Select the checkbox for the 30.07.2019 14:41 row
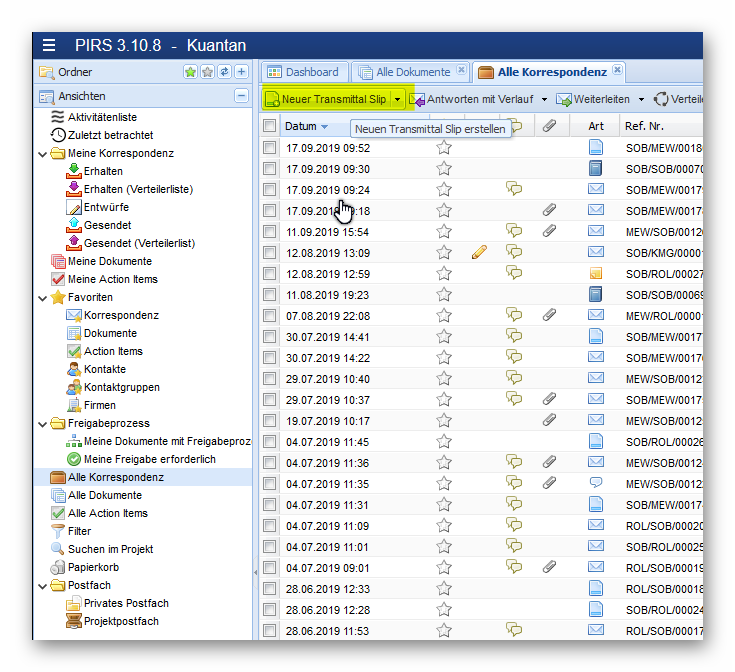 pos(270,337)
